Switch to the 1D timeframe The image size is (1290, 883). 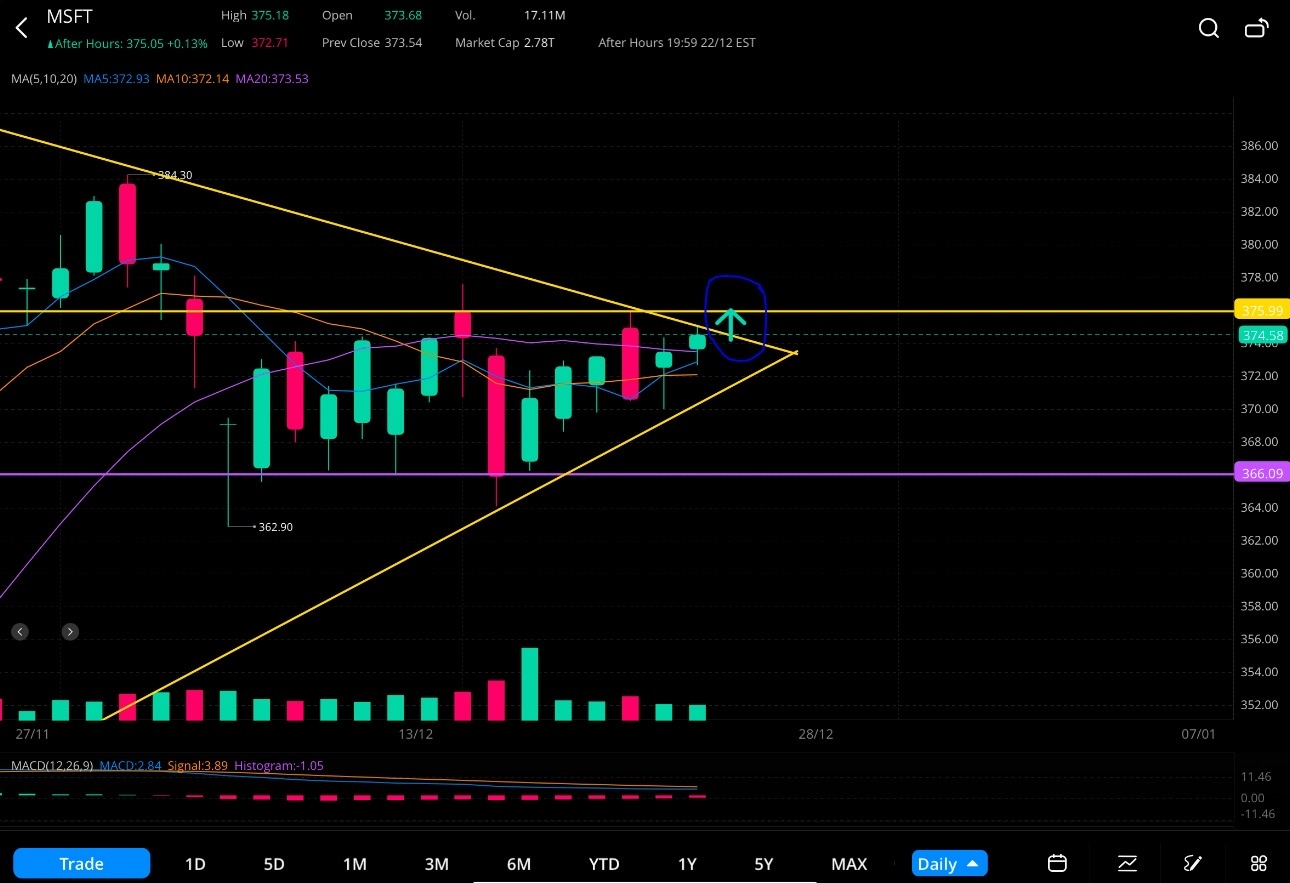195,864
